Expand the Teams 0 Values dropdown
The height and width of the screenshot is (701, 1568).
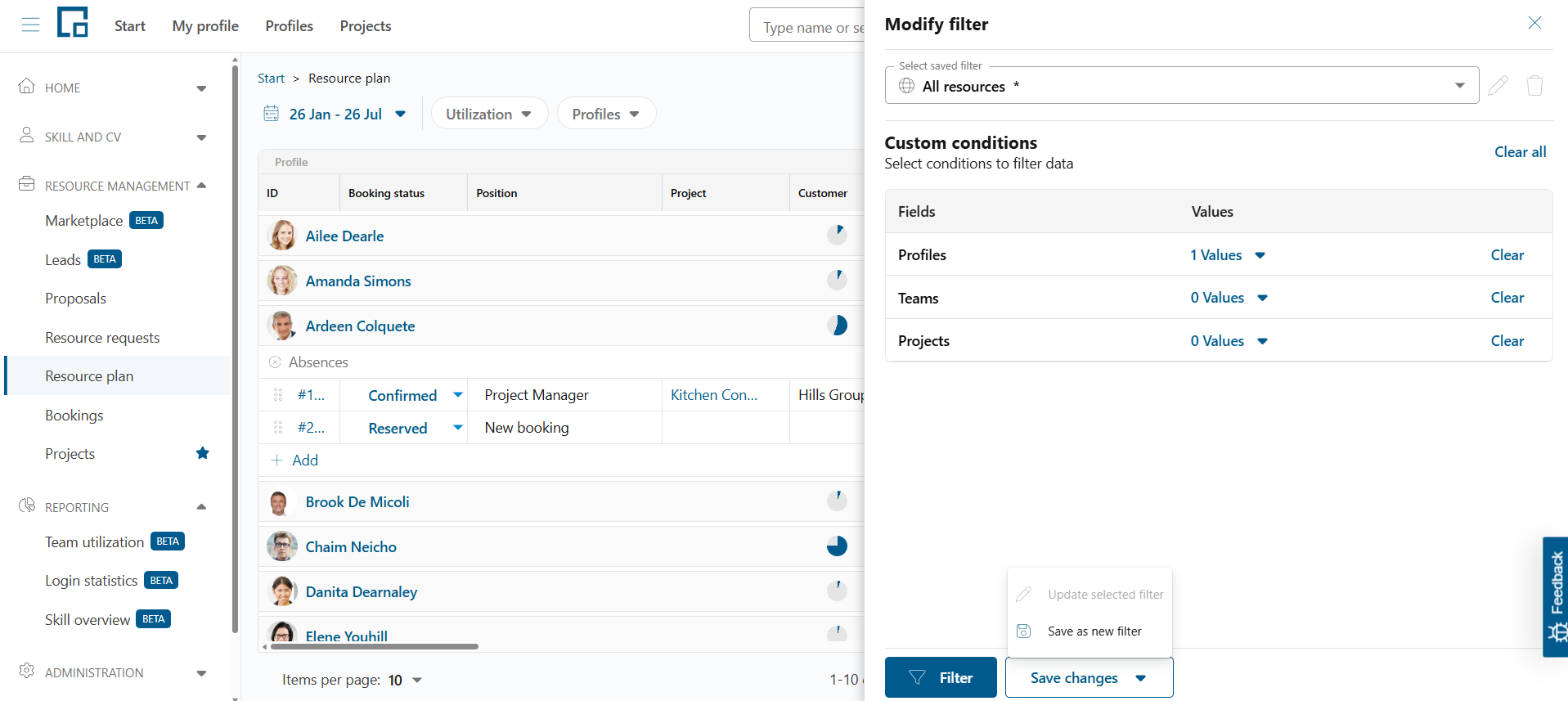click(x=1229, y=298)
